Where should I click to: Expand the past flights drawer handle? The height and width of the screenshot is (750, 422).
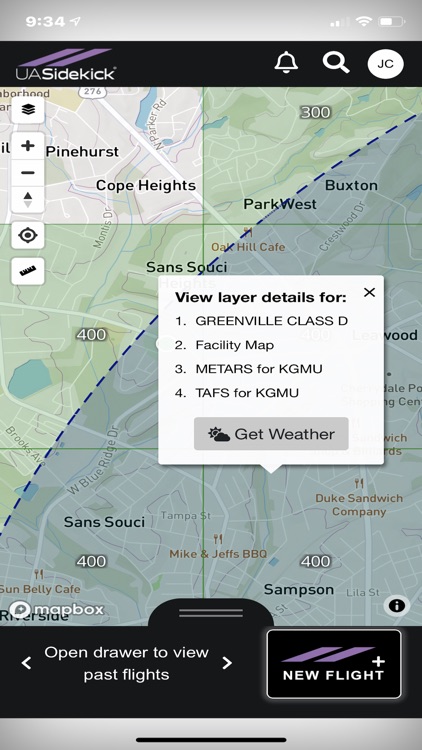point(211,613)
